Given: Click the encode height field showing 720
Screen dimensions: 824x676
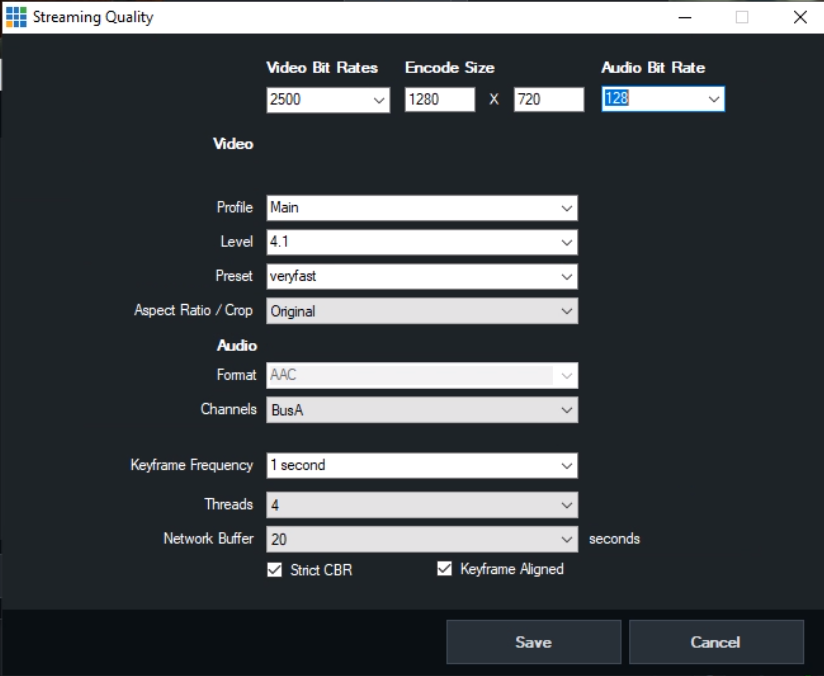Looking at the screenshot, I should (547, 99).
